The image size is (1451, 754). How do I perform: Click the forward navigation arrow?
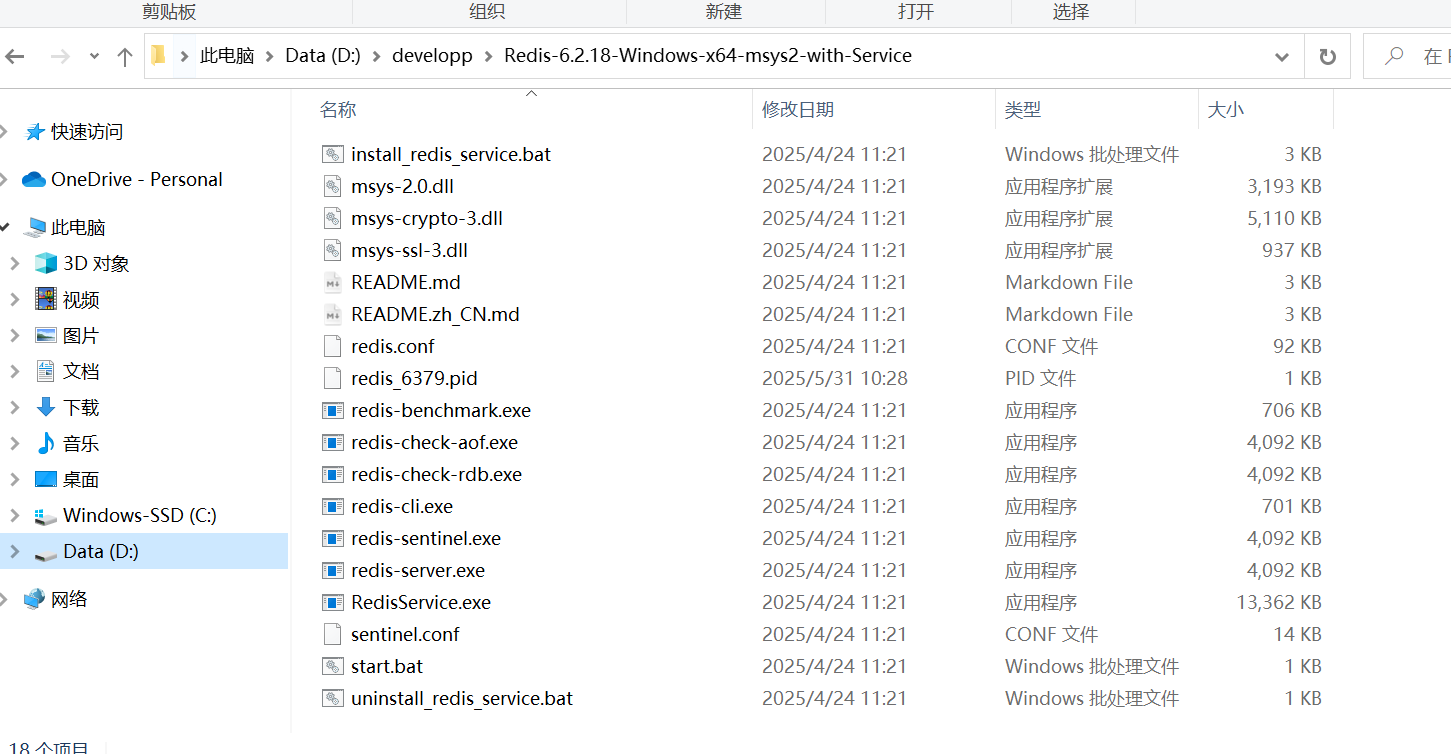60,57
